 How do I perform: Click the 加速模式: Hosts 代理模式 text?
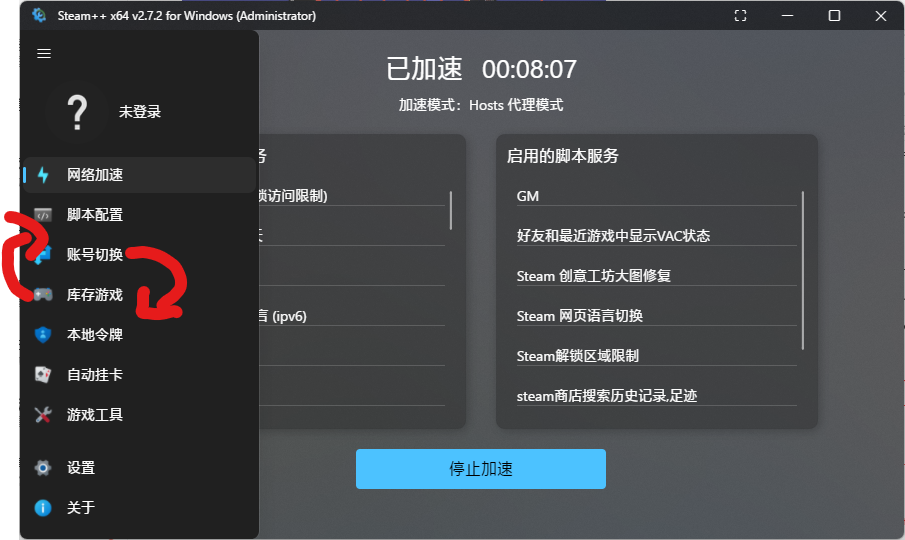coord(481,105)
